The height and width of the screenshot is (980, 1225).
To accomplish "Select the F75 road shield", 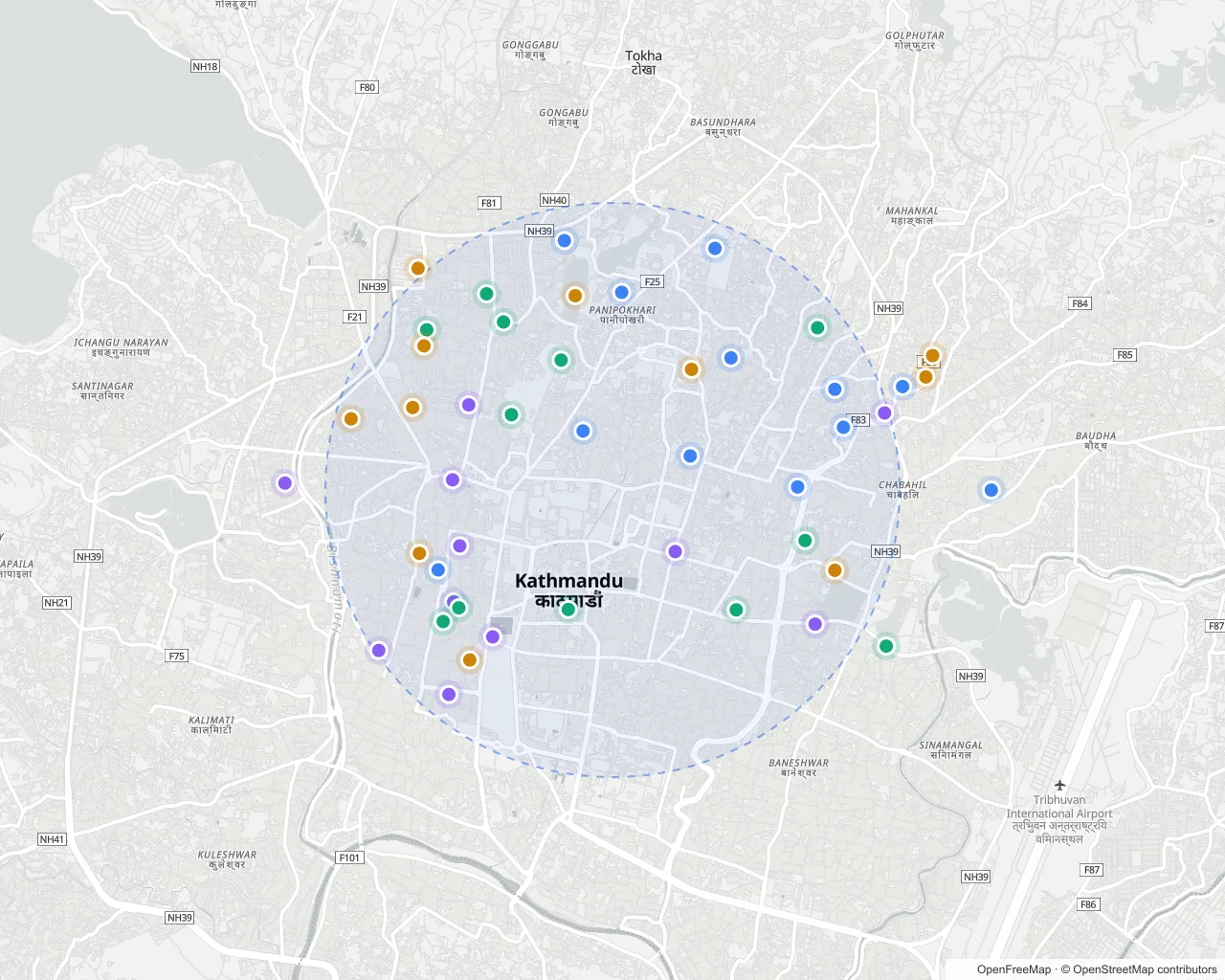I will point(177,656).
